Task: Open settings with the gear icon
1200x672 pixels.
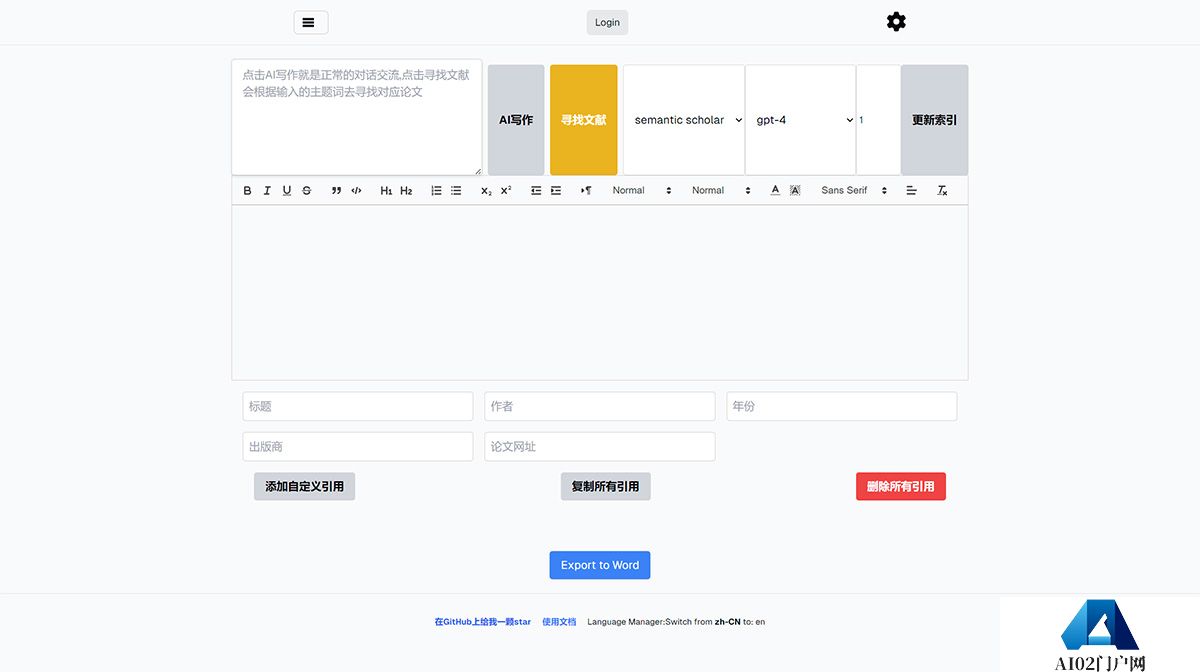Action: pos(896,21)
